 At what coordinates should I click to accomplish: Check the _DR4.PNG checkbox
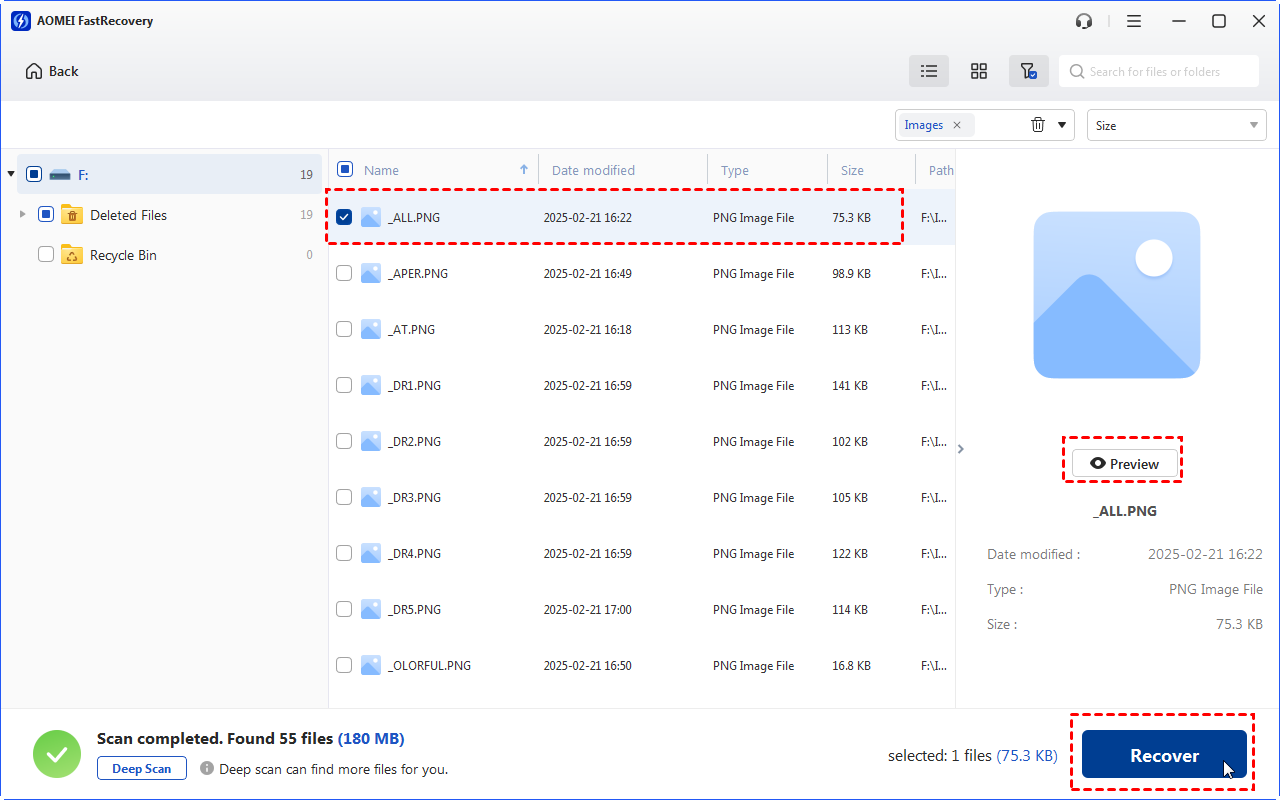344,553
